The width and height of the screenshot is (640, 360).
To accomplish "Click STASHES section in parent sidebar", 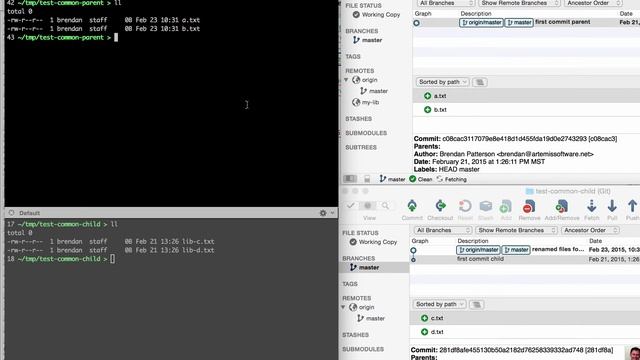I will [358, 119].
